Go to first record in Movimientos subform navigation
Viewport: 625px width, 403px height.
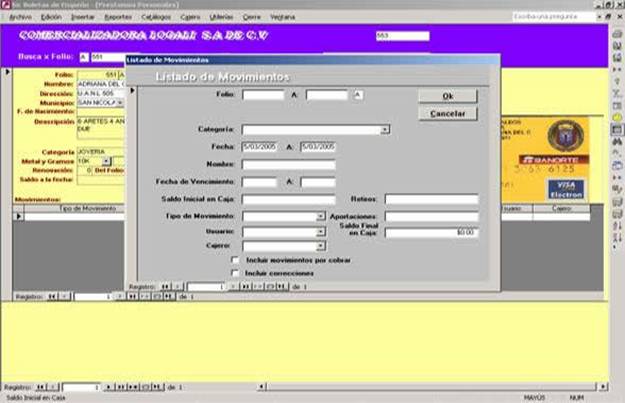52,297
